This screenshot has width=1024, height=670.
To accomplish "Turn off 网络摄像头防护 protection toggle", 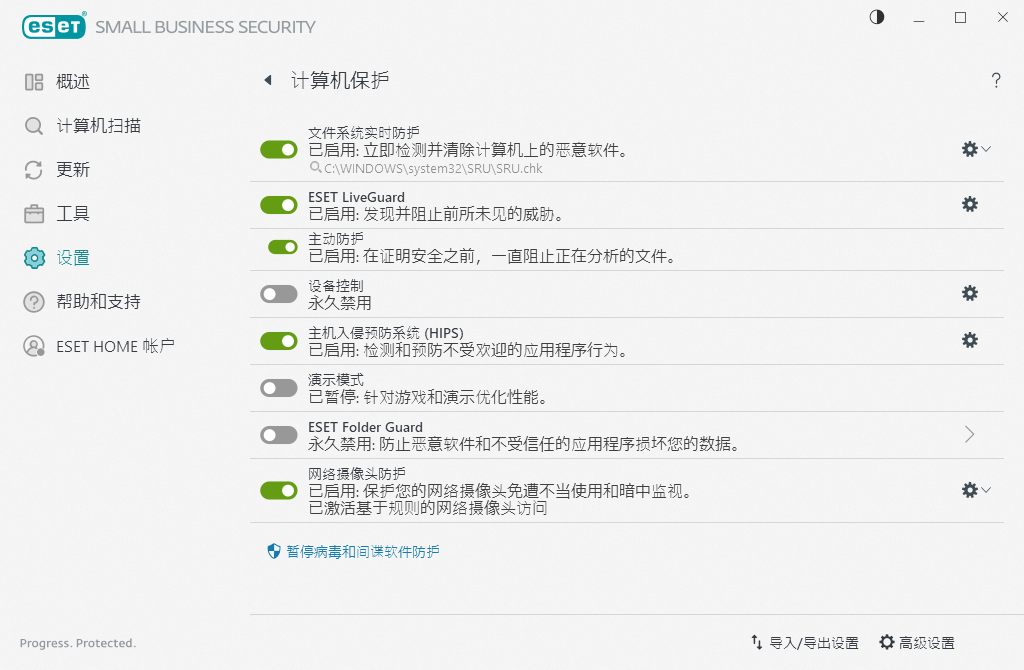I will click(278, 489).
